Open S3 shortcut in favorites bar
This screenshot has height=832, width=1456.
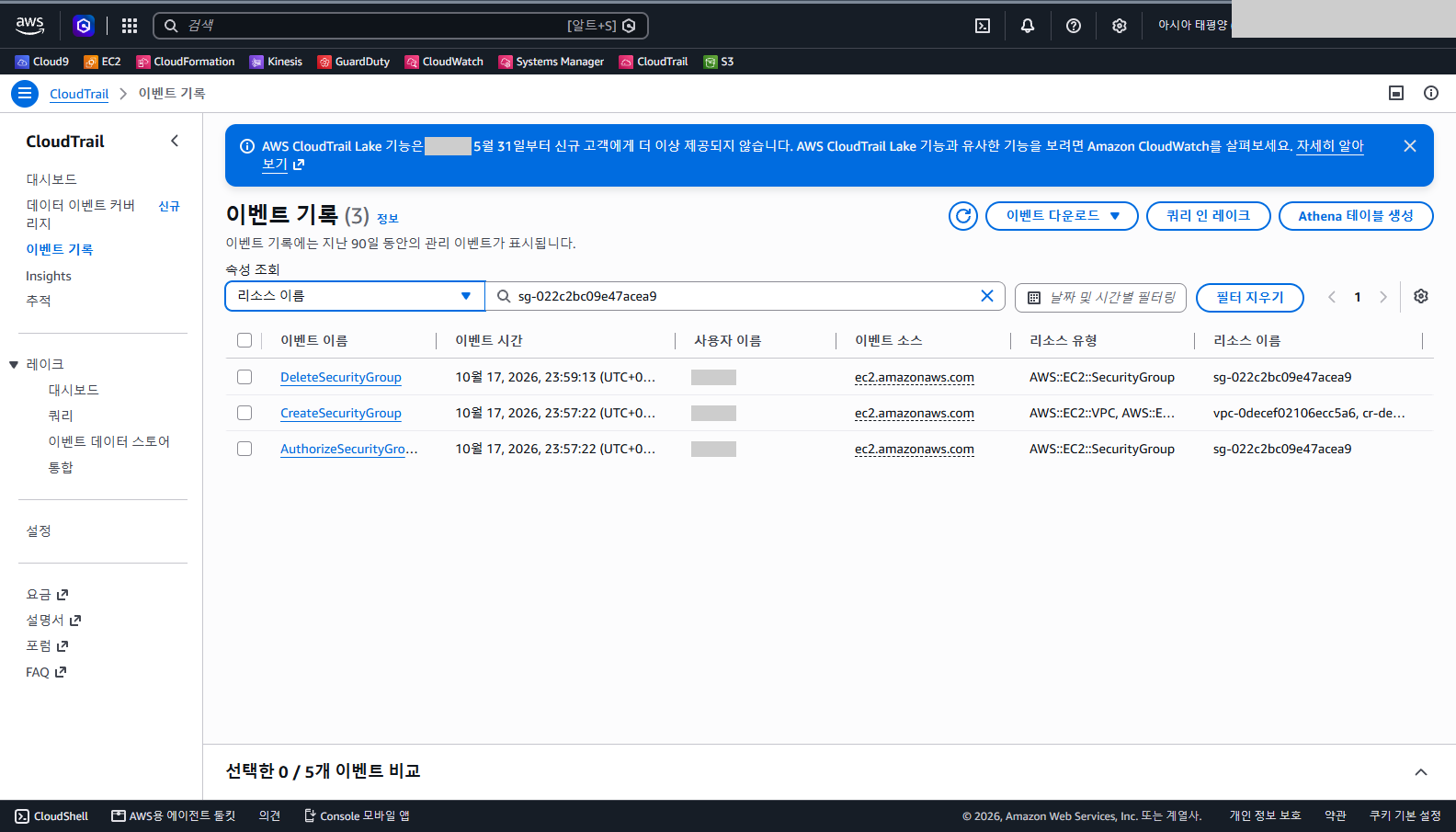click(x=719, y=62)
